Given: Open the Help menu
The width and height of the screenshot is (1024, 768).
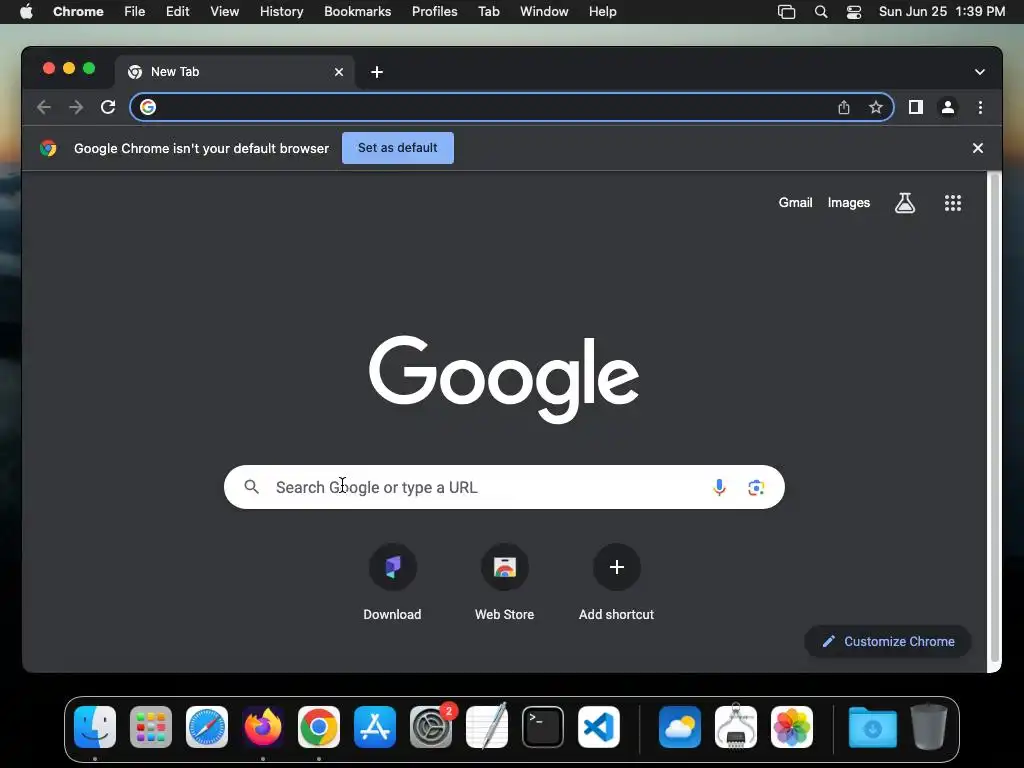Looking at the screenshot, I should click(602, 12).
